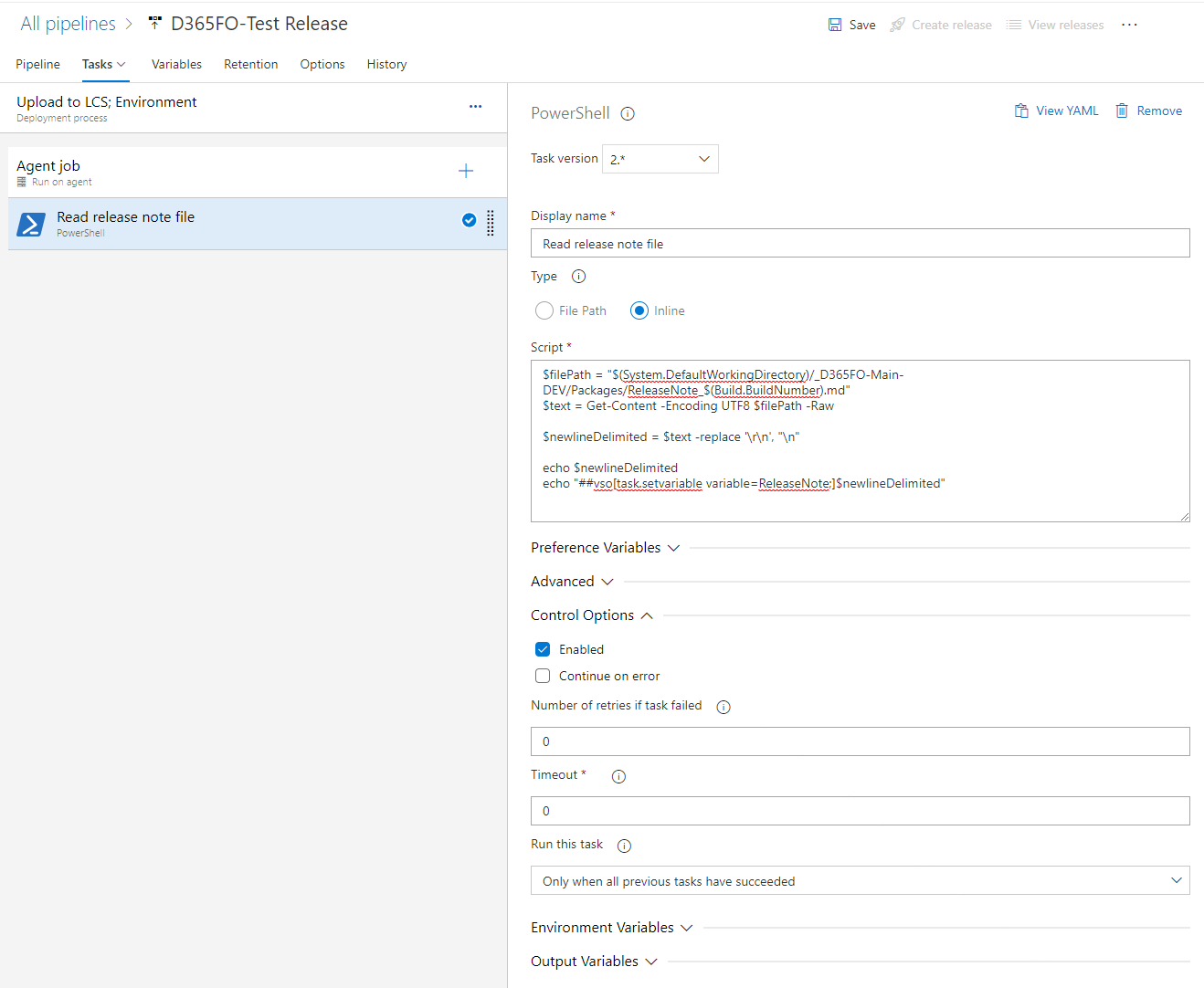Open the History tab
The width and height of the screenshot is (1204, 988).
(x=386, y=64)
